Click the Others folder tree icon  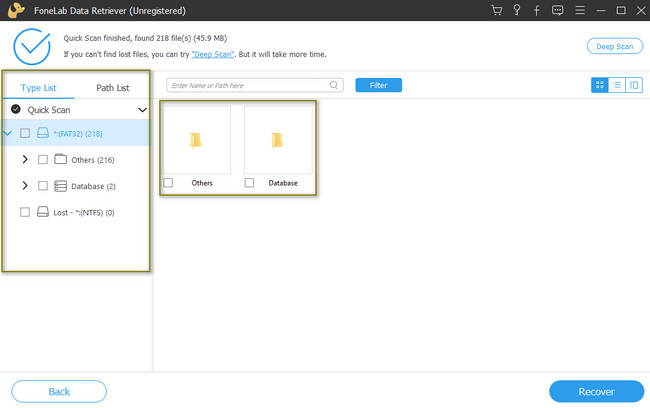pos(61,159)
